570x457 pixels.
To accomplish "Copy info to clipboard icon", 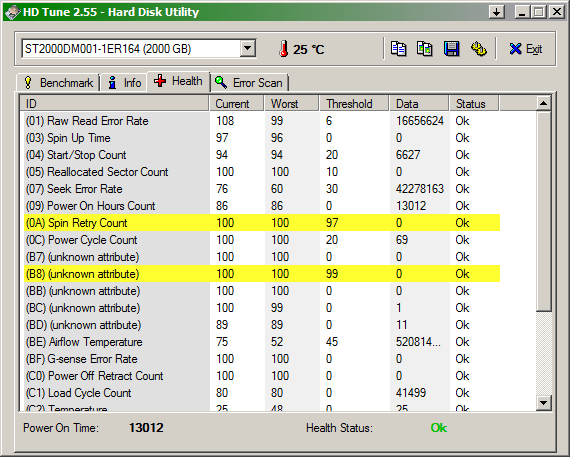I will click(398, 49).
